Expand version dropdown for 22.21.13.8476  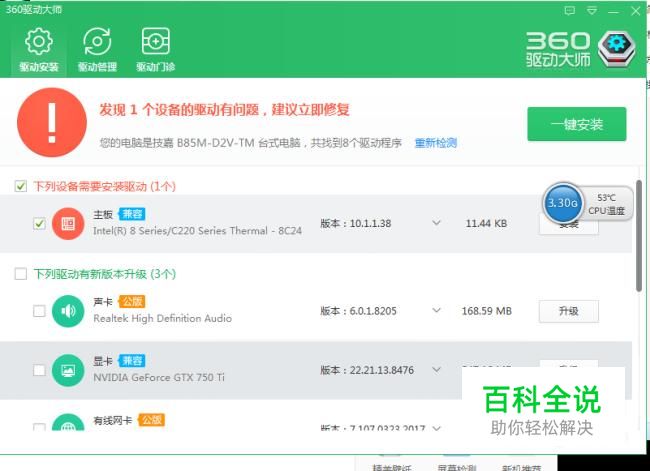pos(436,369)
